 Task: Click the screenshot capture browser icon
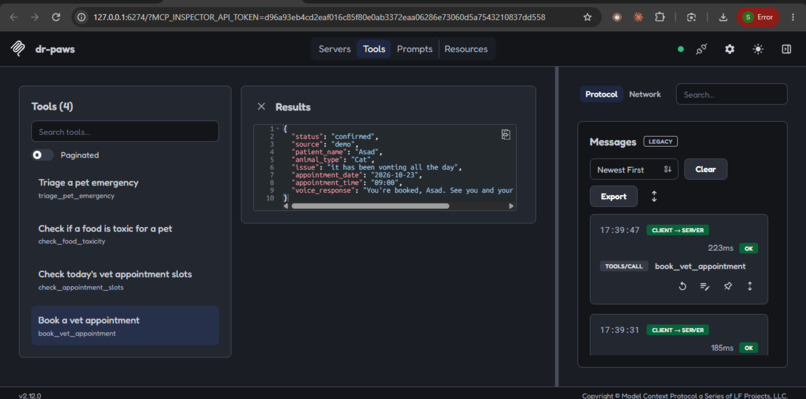coord(691,17)
